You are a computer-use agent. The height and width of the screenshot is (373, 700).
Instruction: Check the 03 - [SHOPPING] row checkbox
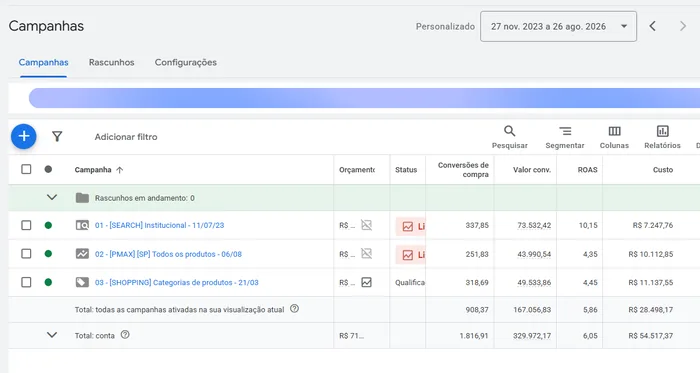pos(26,282)
